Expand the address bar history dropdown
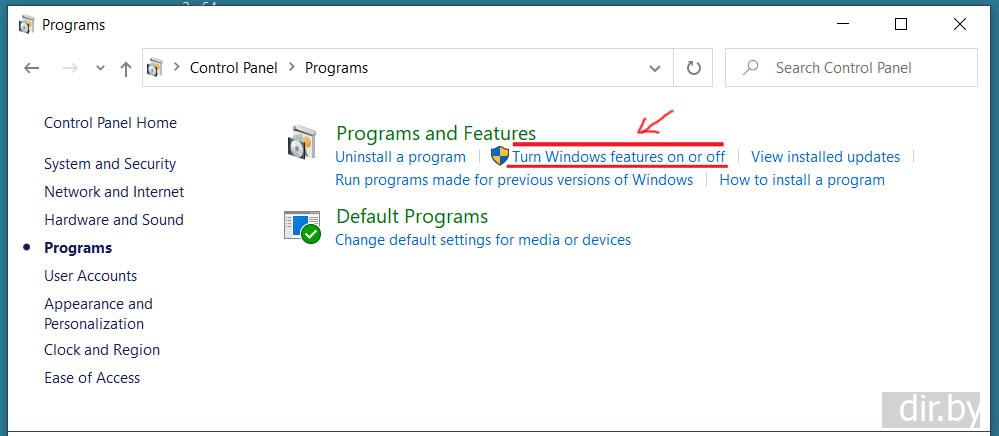 (655, 68)
